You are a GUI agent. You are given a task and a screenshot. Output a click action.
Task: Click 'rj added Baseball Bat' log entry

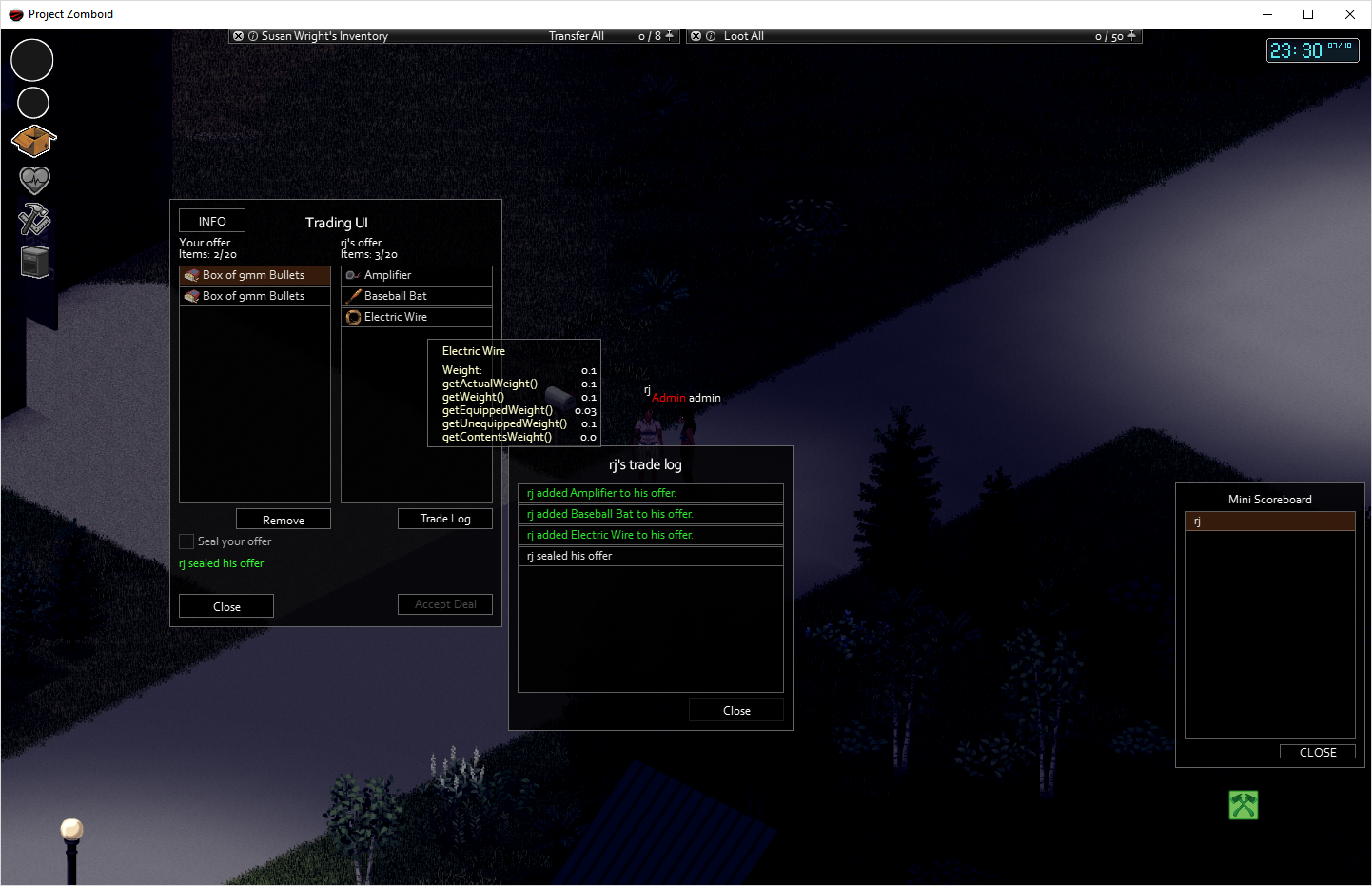pos(651,514)
